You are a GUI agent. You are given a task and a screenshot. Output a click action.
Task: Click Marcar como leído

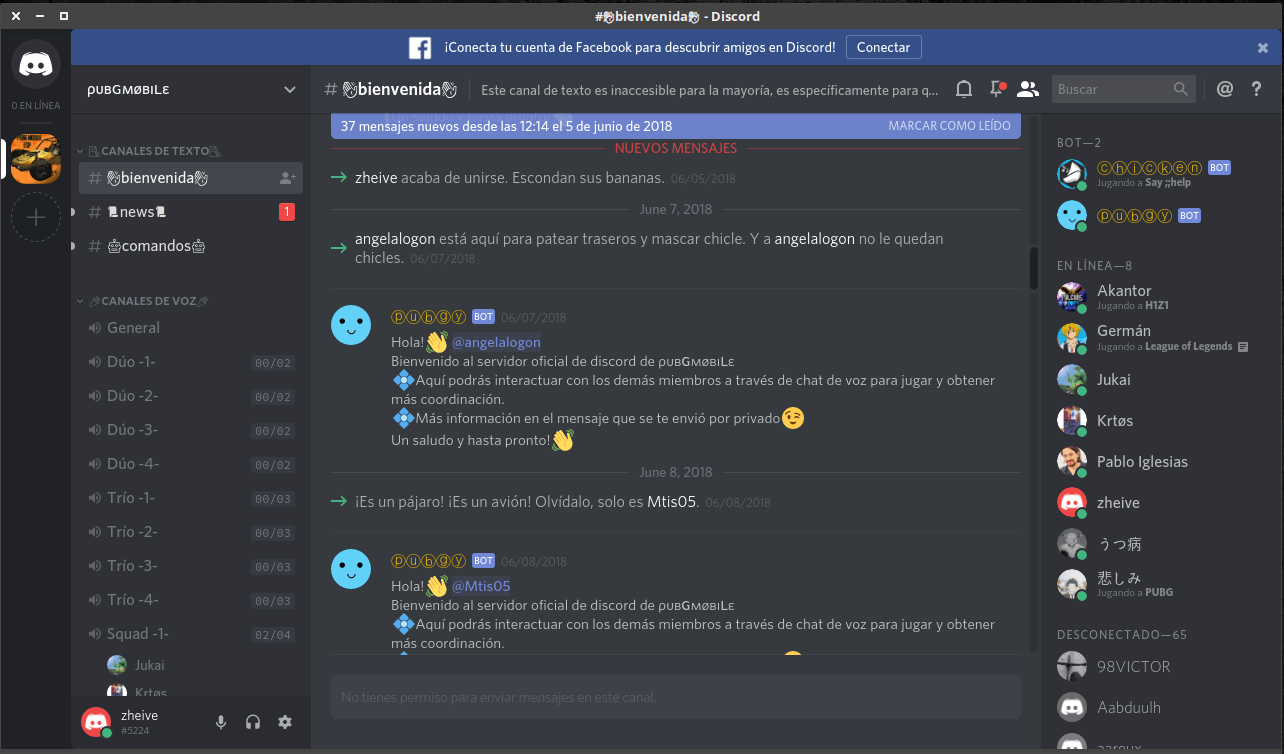(x=950, y=127)
